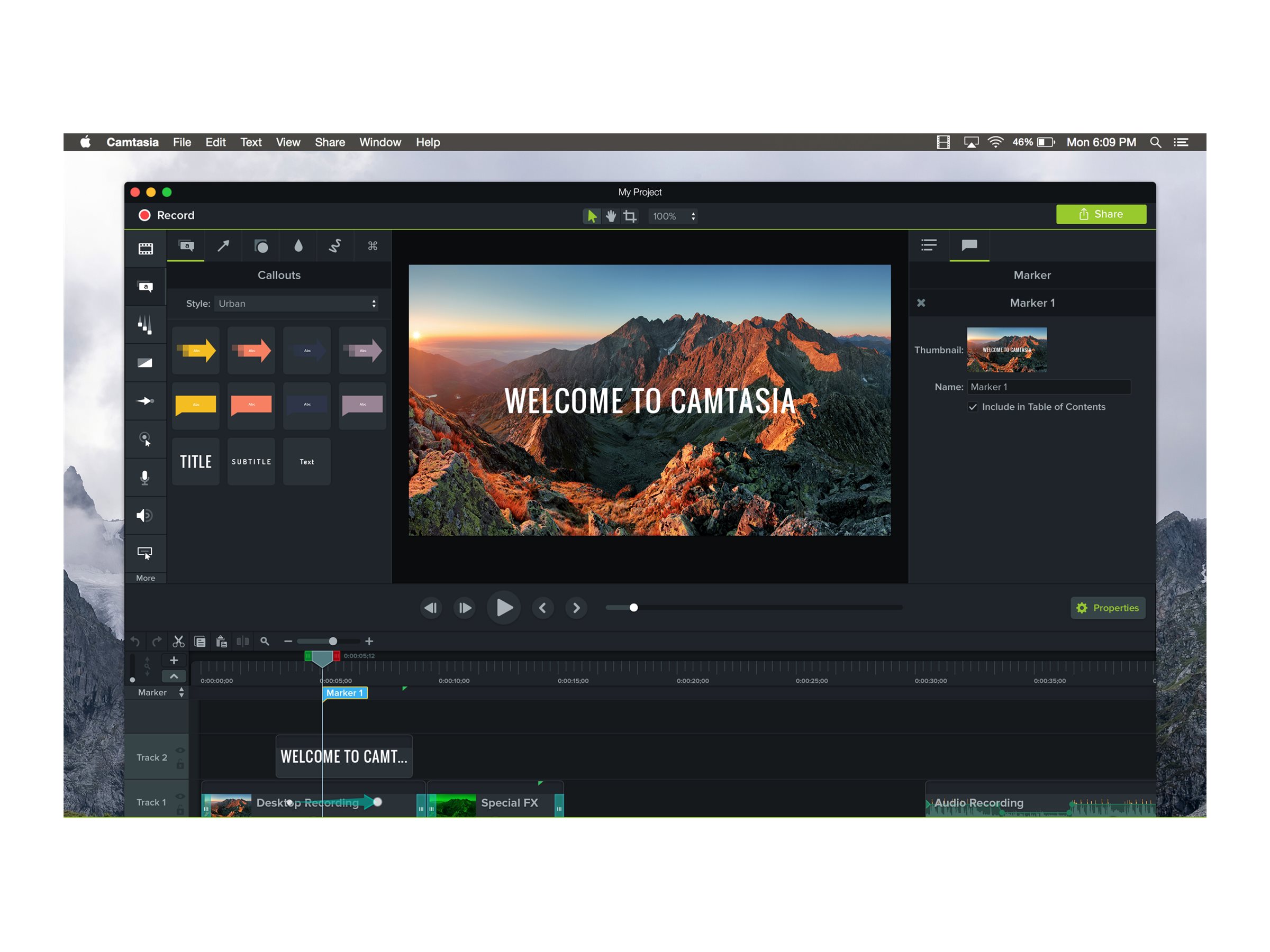Select Marker 1 flag on the timeline
This screenshot has height=952, width=1270.
[344, 693]
